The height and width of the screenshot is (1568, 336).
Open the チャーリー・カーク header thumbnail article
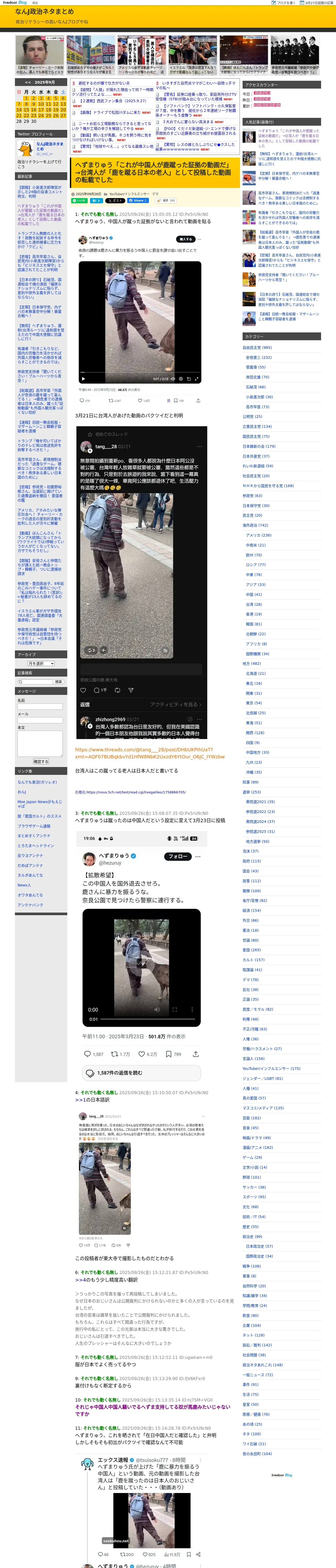point(40,56)
